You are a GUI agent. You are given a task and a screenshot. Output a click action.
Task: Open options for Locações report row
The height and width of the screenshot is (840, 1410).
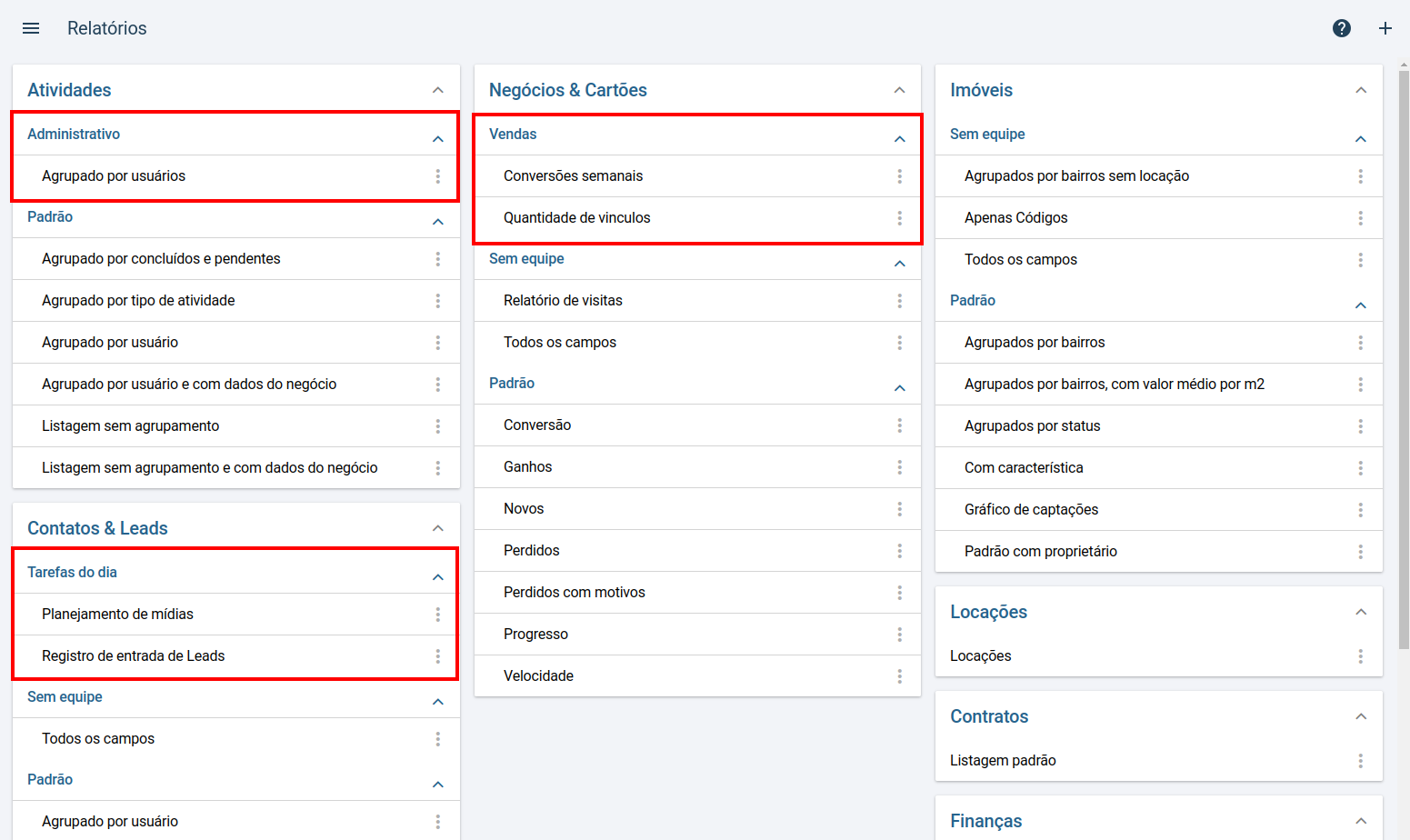[x=1361, y=656]
